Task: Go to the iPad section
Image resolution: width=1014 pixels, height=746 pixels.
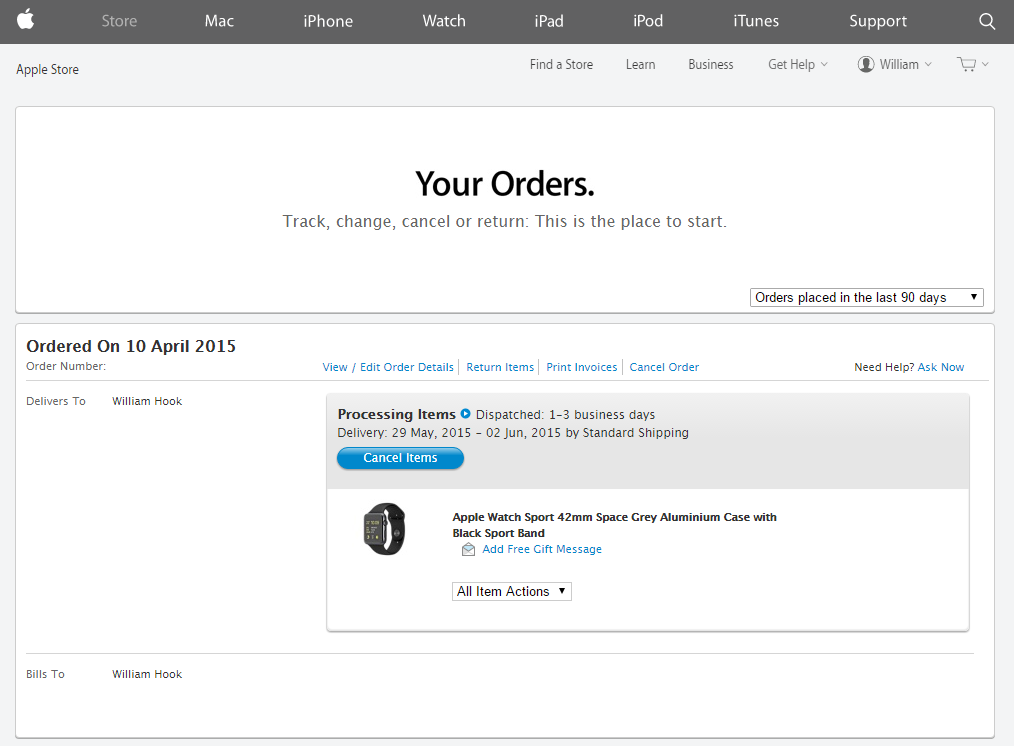Action: (548, 21)
